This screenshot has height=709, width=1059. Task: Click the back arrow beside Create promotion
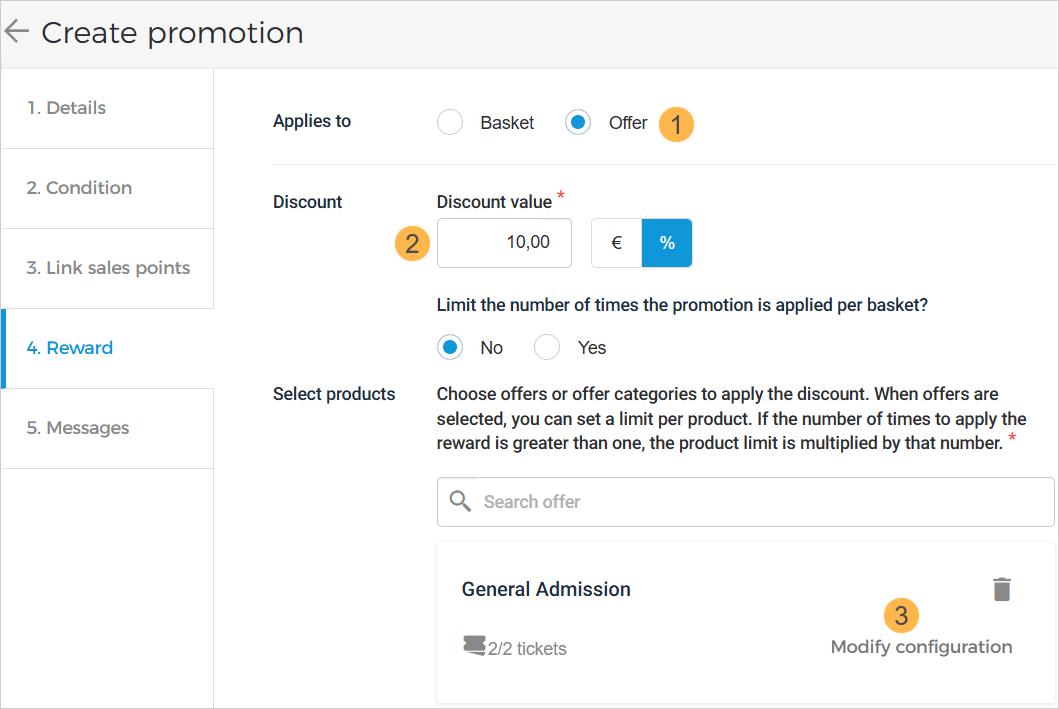[17, 32]
